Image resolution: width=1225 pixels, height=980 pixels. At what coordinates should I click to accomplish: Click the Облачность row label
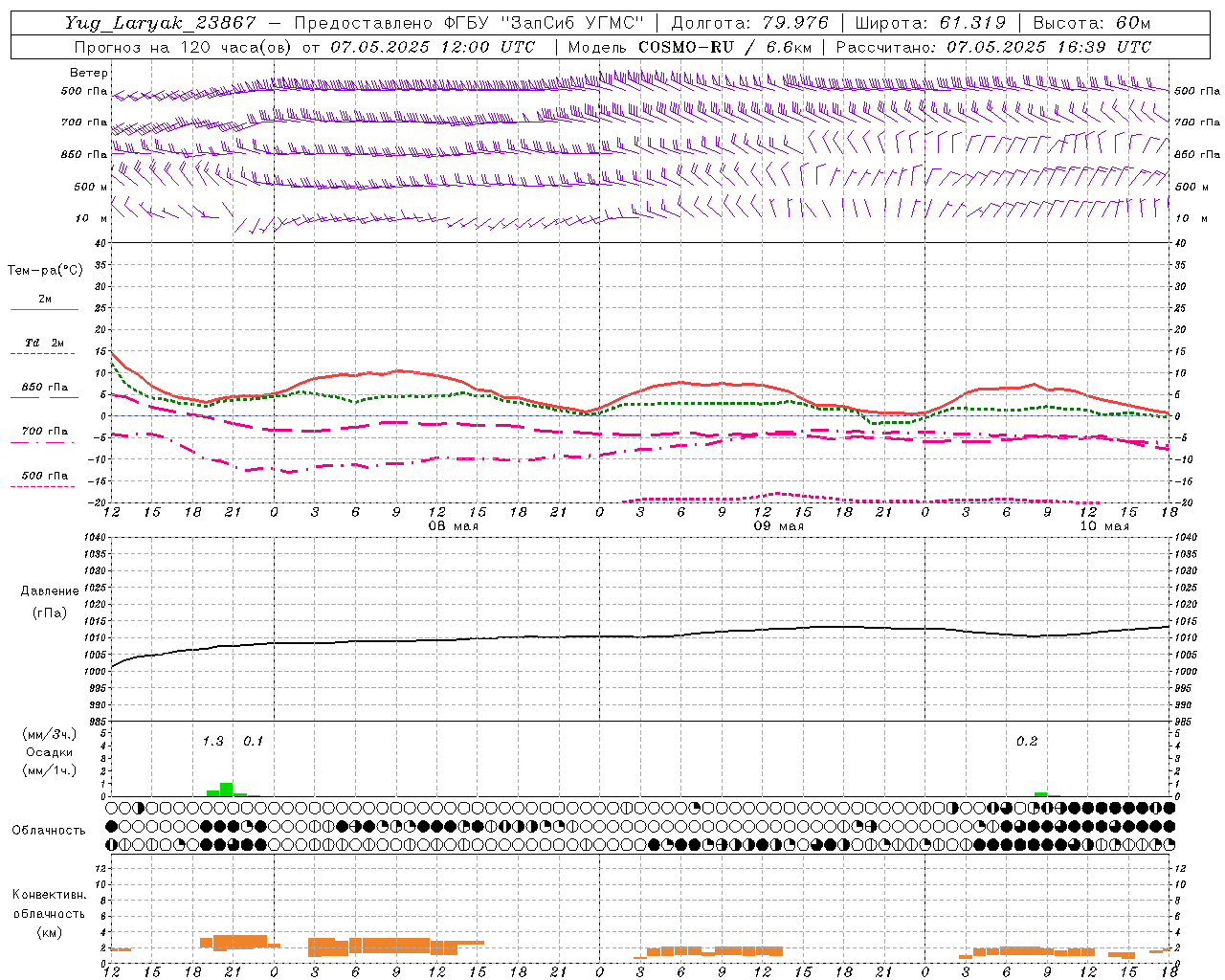[x=49, y=830]
